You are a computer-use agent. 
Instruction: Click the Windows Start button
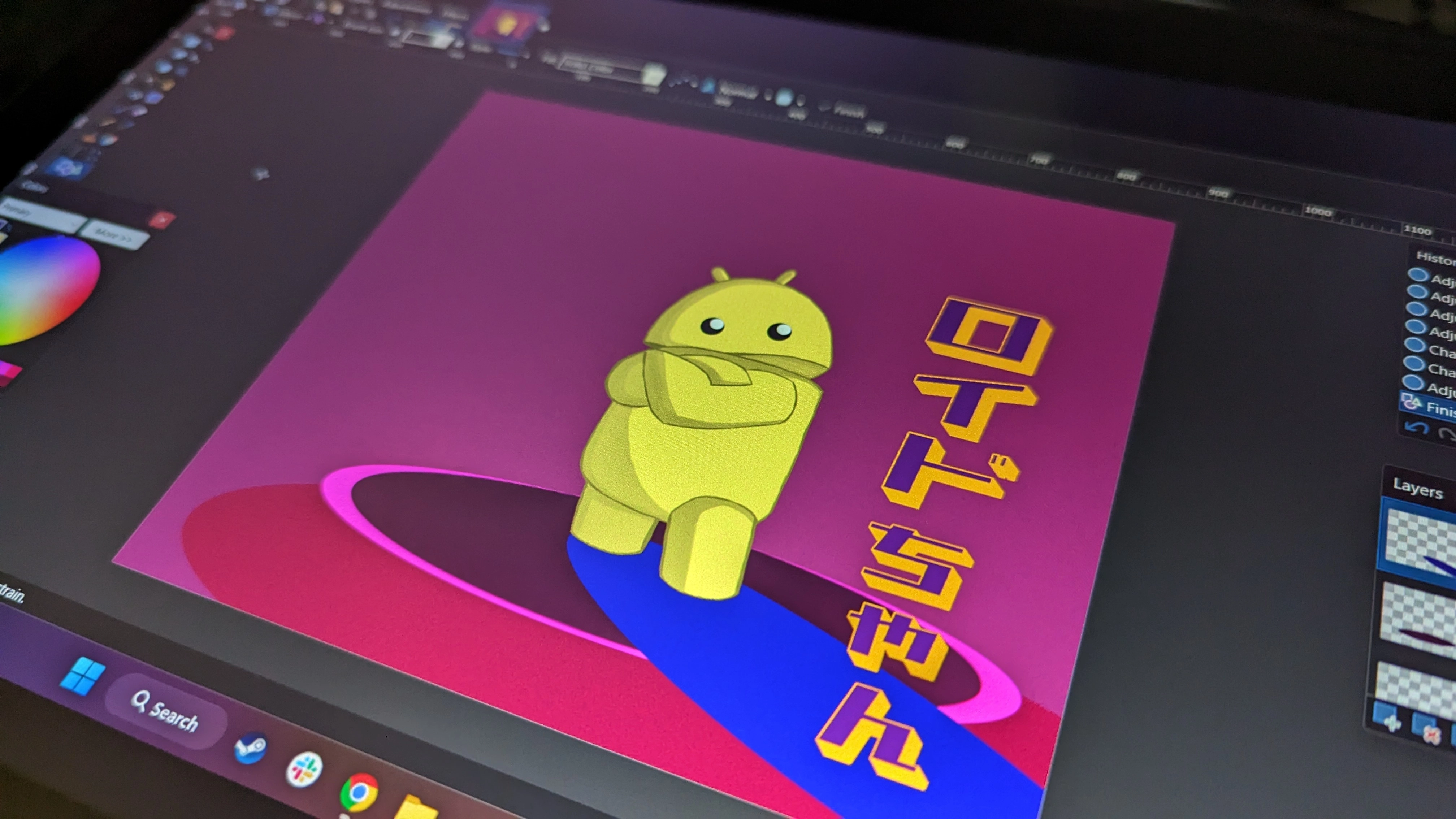pos(83,677)
